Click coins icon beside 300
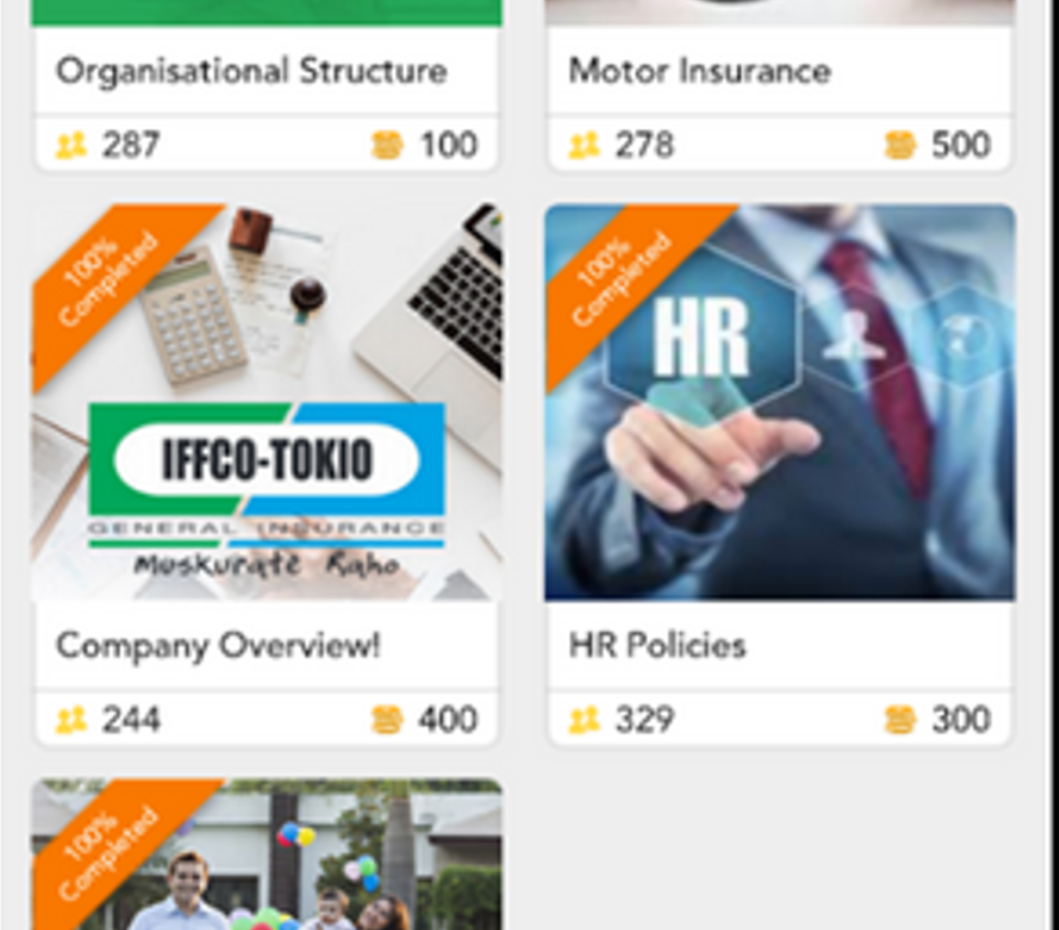Screen dimensions: 1059x930 (x=900, y=720)
